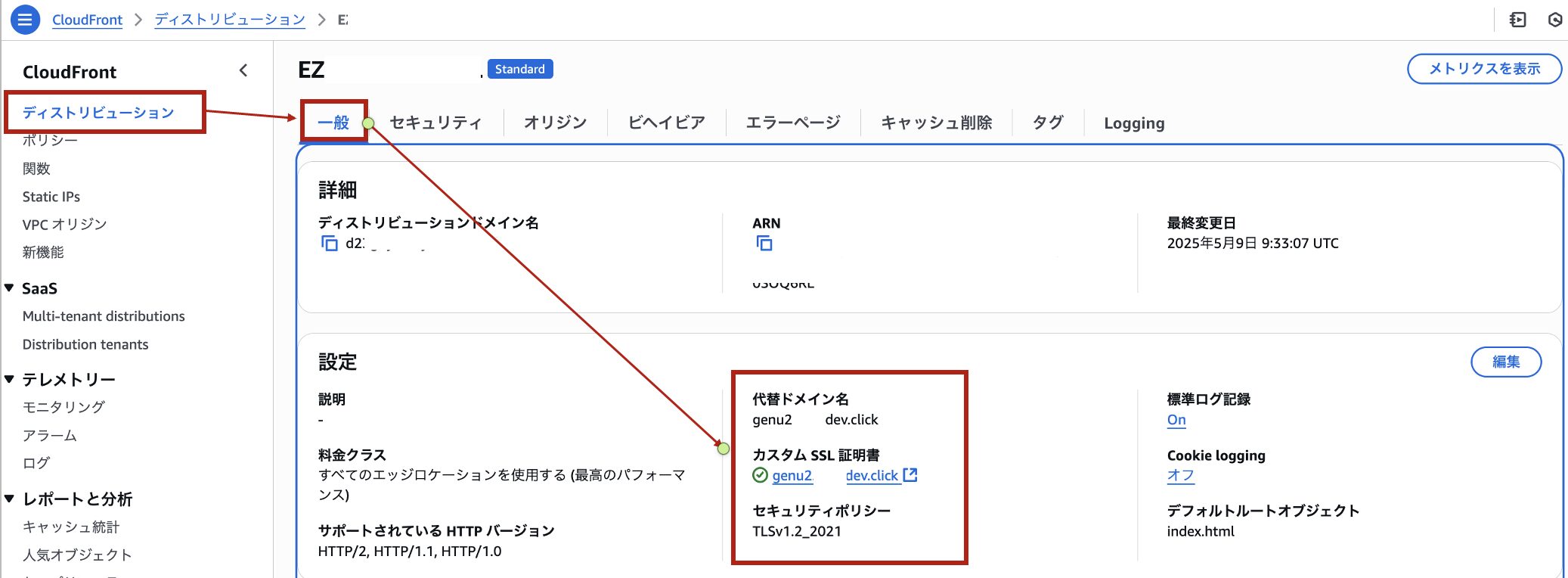Switch to the セキュリティ tab
The image size is (1568, 578).
tap(435, 123)
